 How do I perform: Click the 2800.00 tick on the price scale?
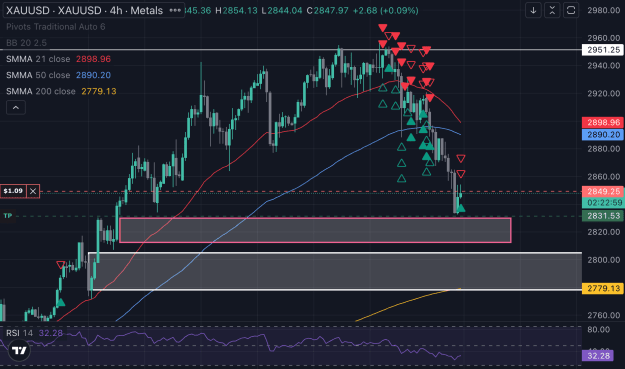[603, 260]
